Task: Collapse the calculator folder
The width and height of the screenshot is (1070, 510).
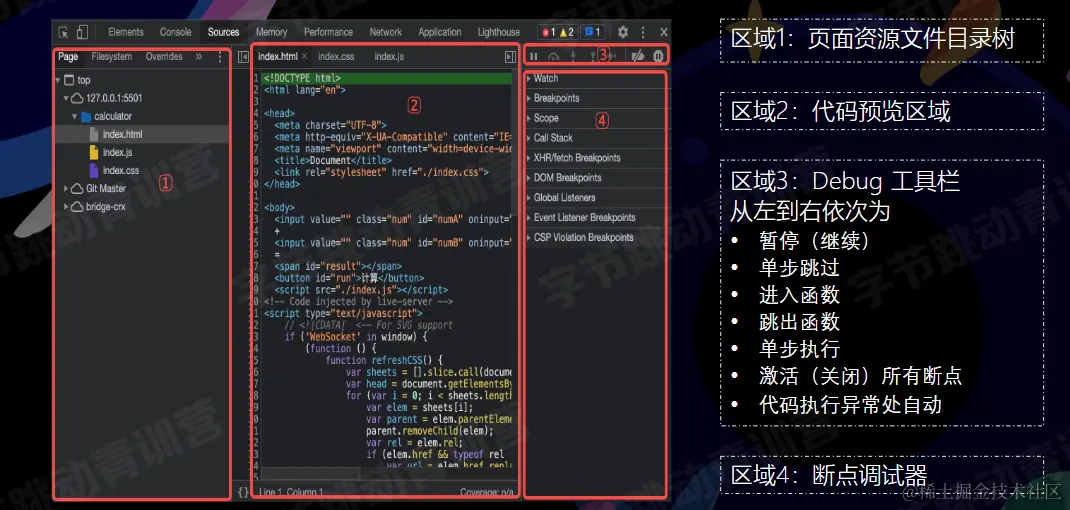Action: 75,117
